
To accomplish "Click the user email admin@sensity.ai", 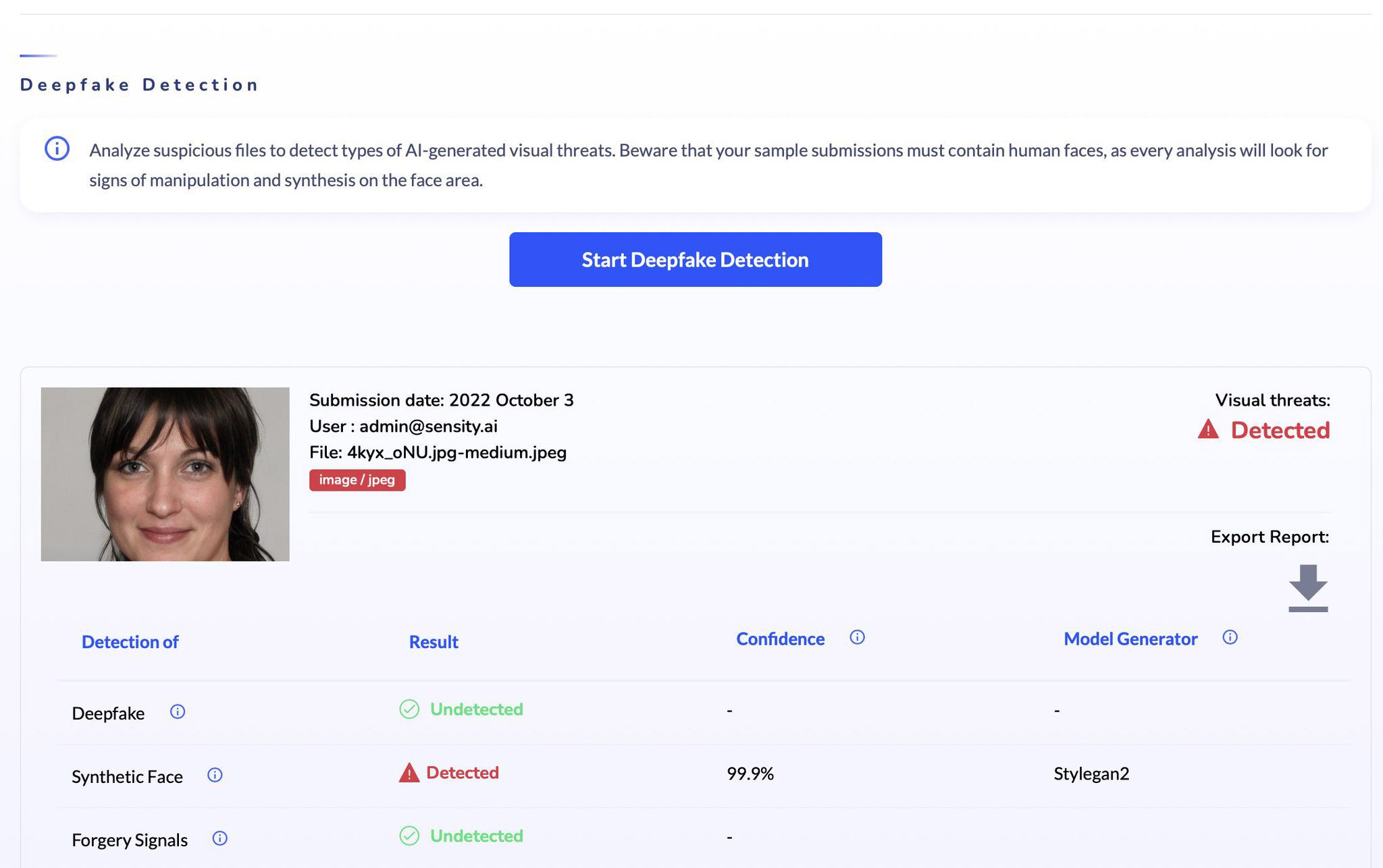I will 428,427.
